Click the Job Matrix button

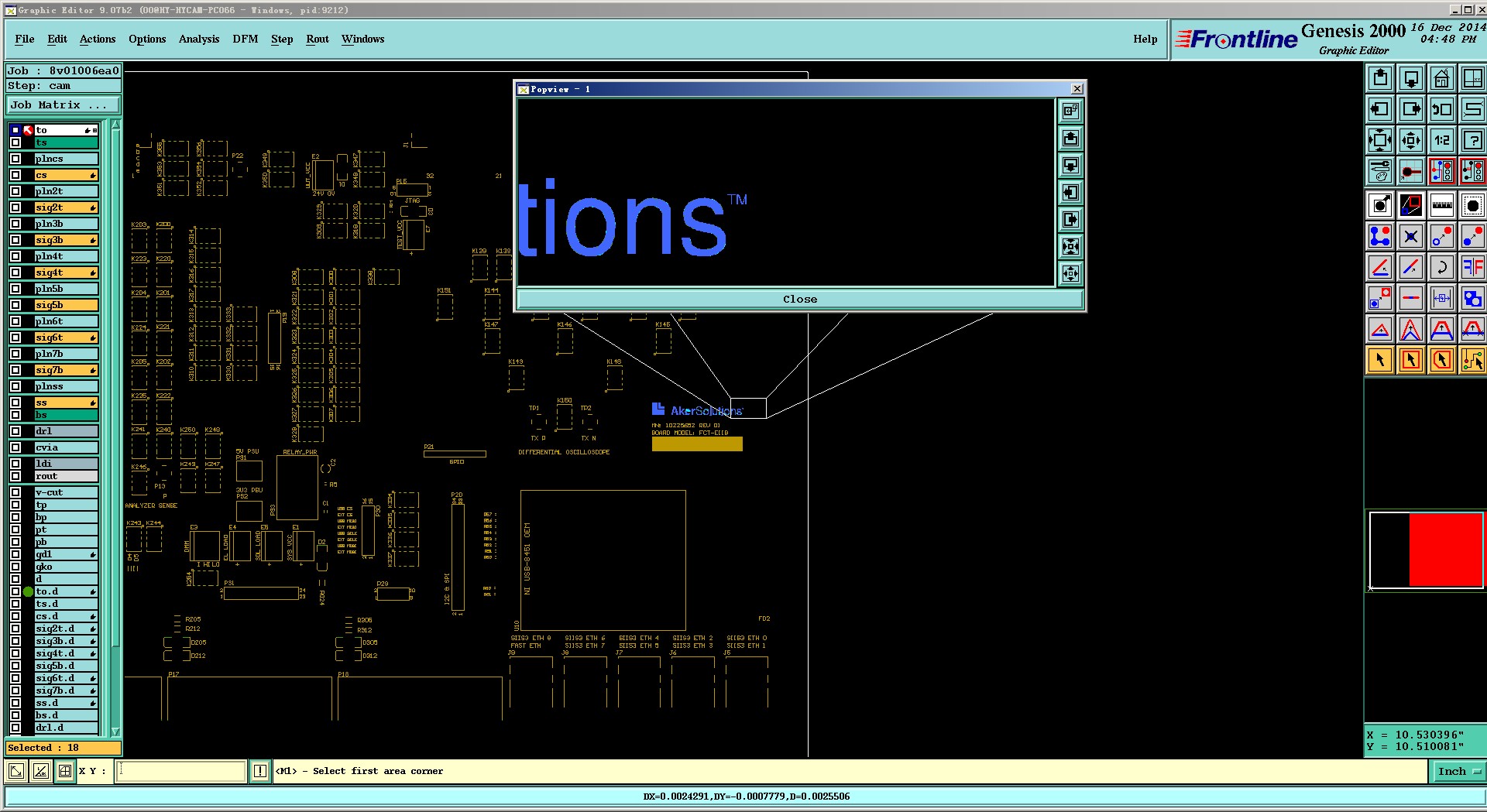(64, 104)
